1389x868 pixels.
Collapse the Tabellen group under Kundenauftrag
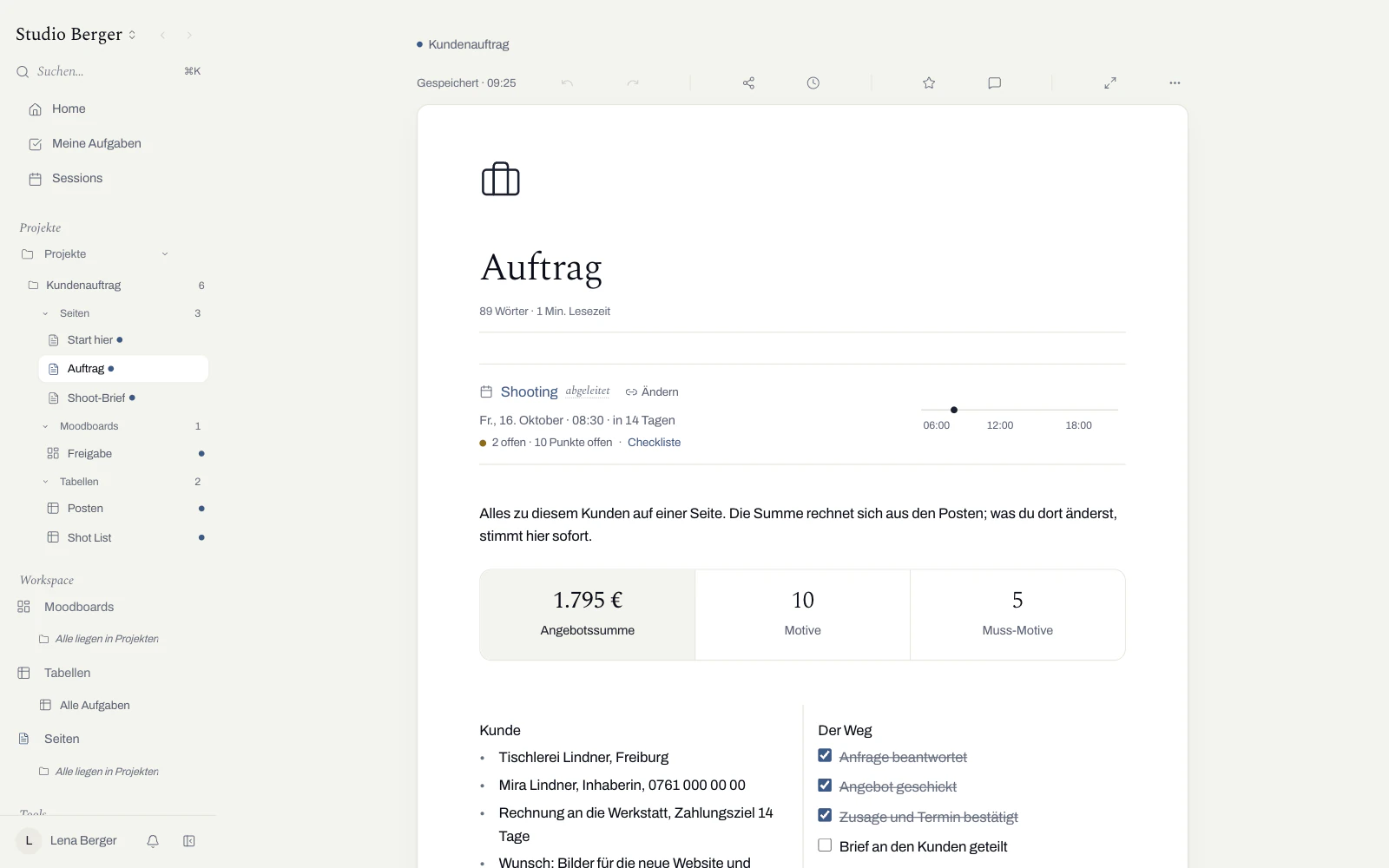(46, 482)
